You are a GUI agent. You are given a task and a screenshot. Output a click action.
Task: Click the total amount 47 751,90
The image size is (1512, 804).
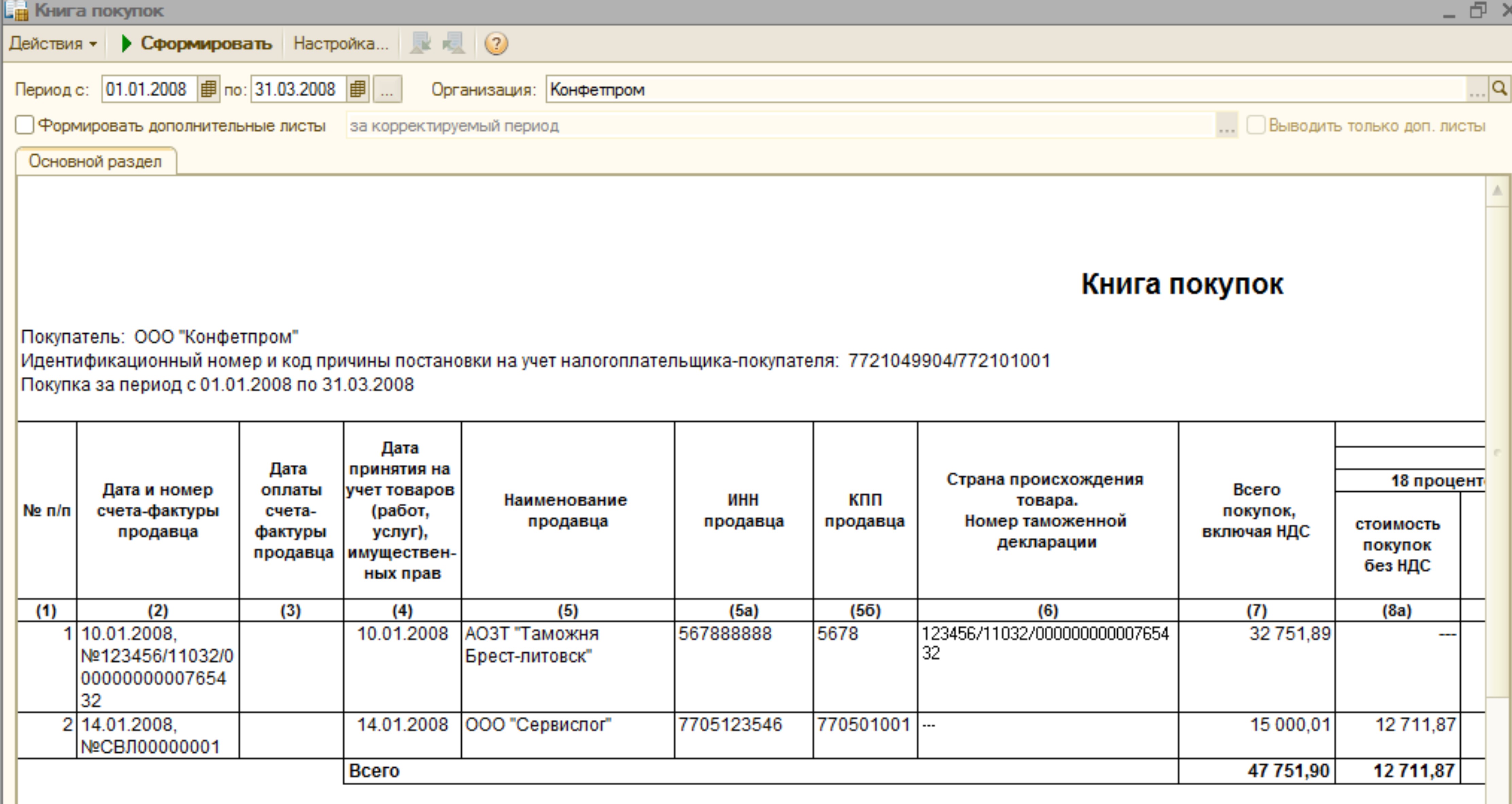click(x=1256, y=771)
